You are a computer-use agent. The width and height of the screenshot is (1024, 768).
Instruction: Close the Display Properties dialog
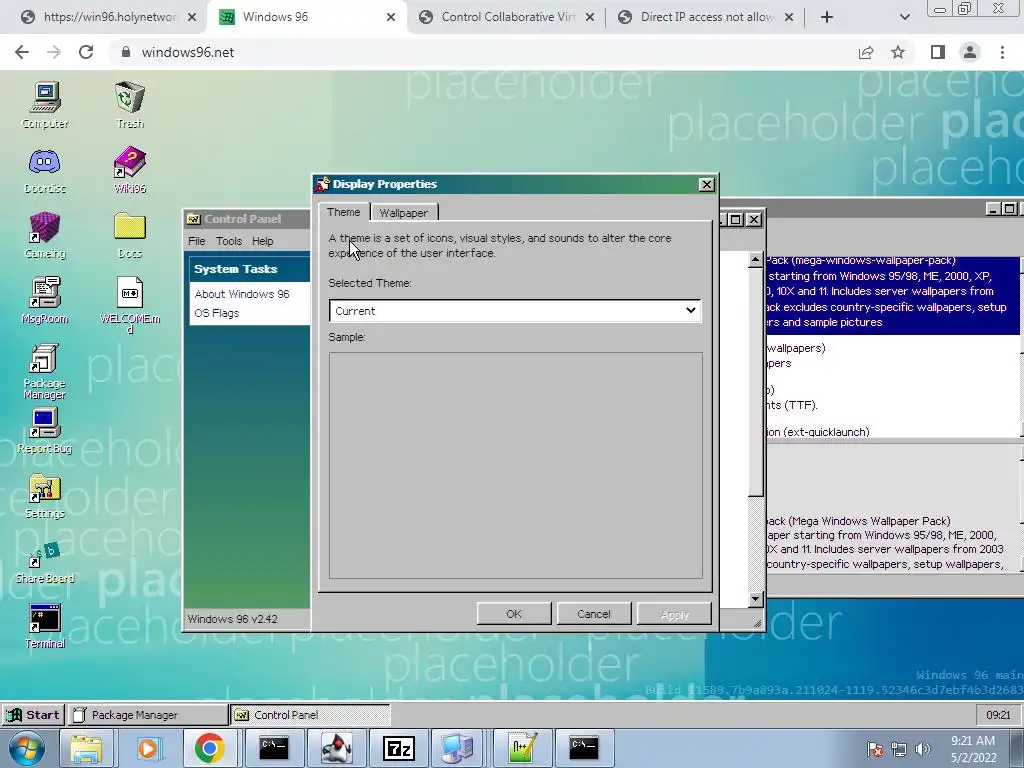click(707, 185)
